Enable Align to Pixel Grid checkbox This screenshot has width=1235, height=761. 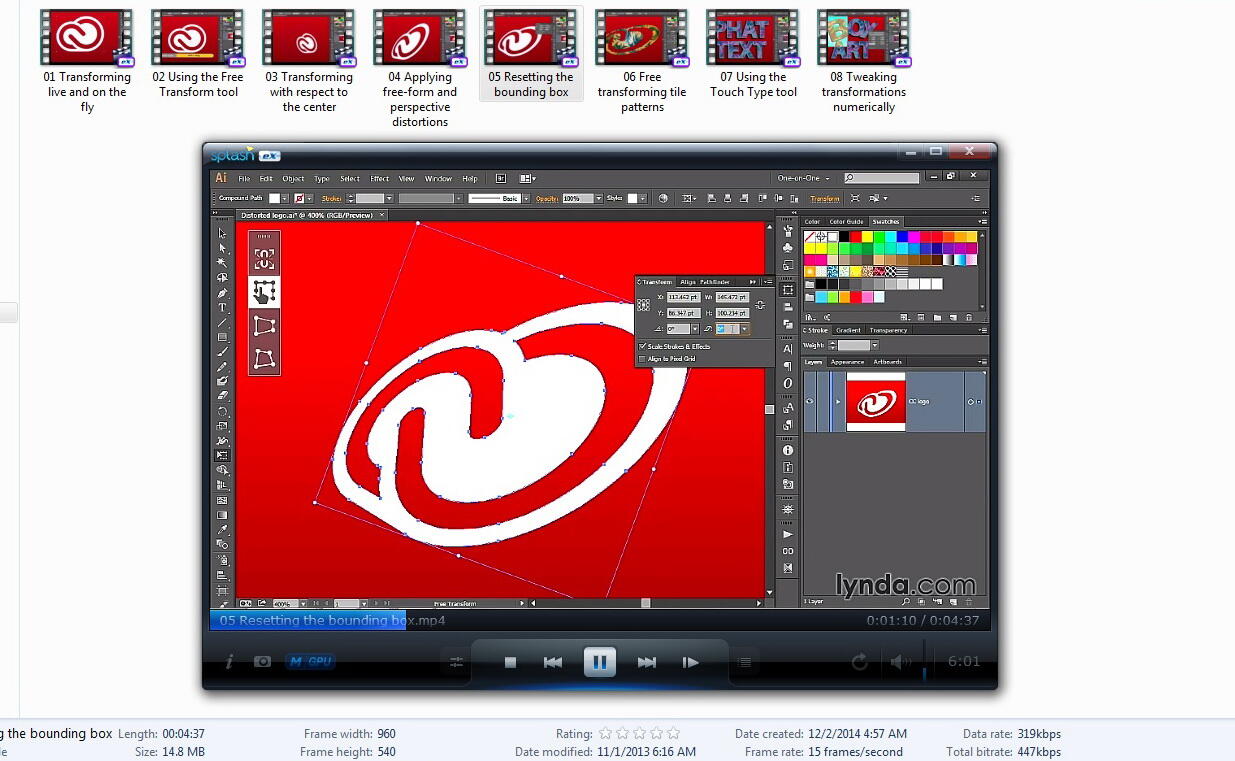[642, 358]
